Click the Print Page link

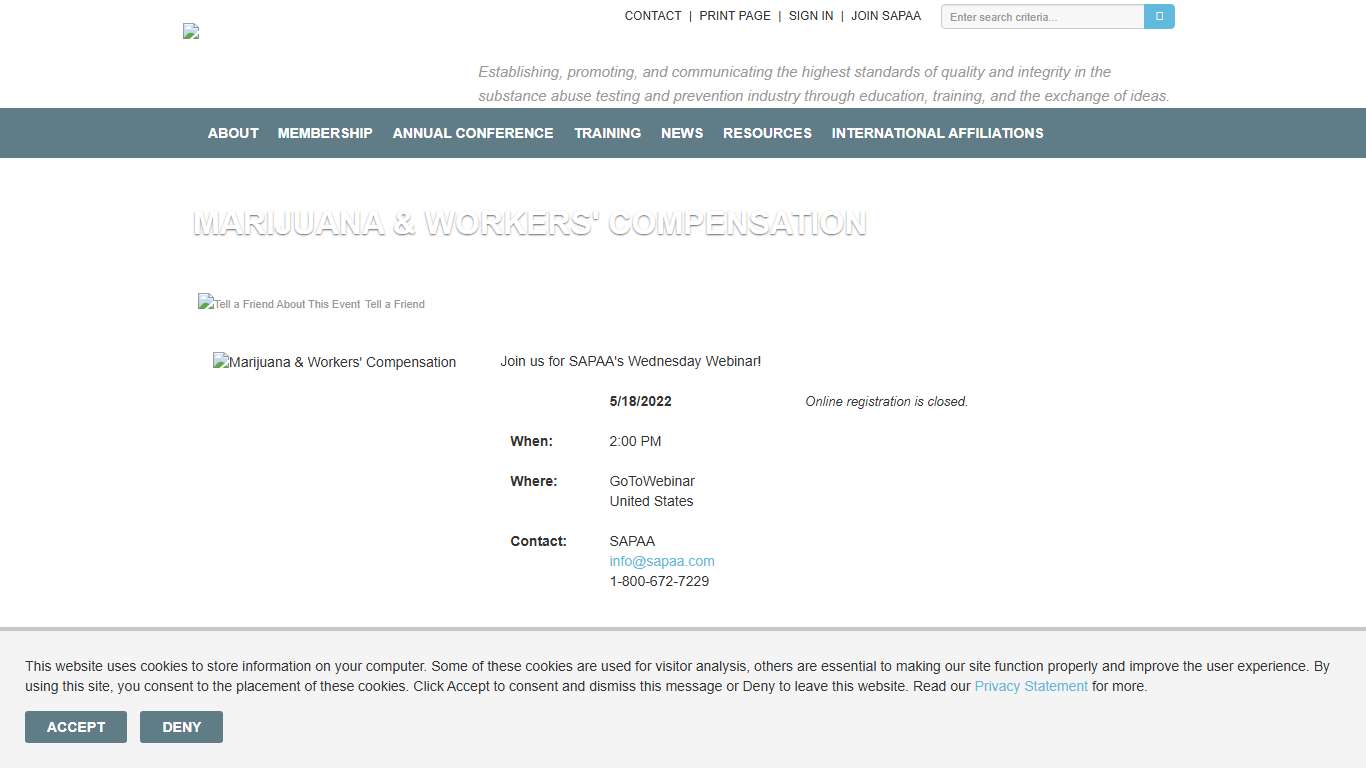tap(735, 16)
